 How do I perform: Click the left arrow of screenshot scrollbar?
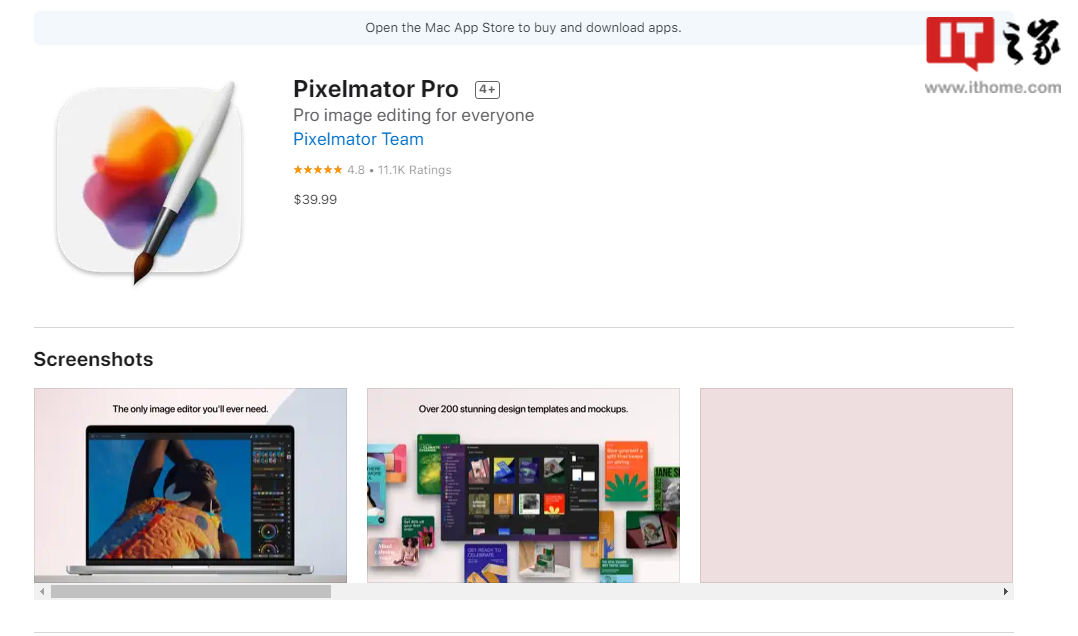(42, 591)
